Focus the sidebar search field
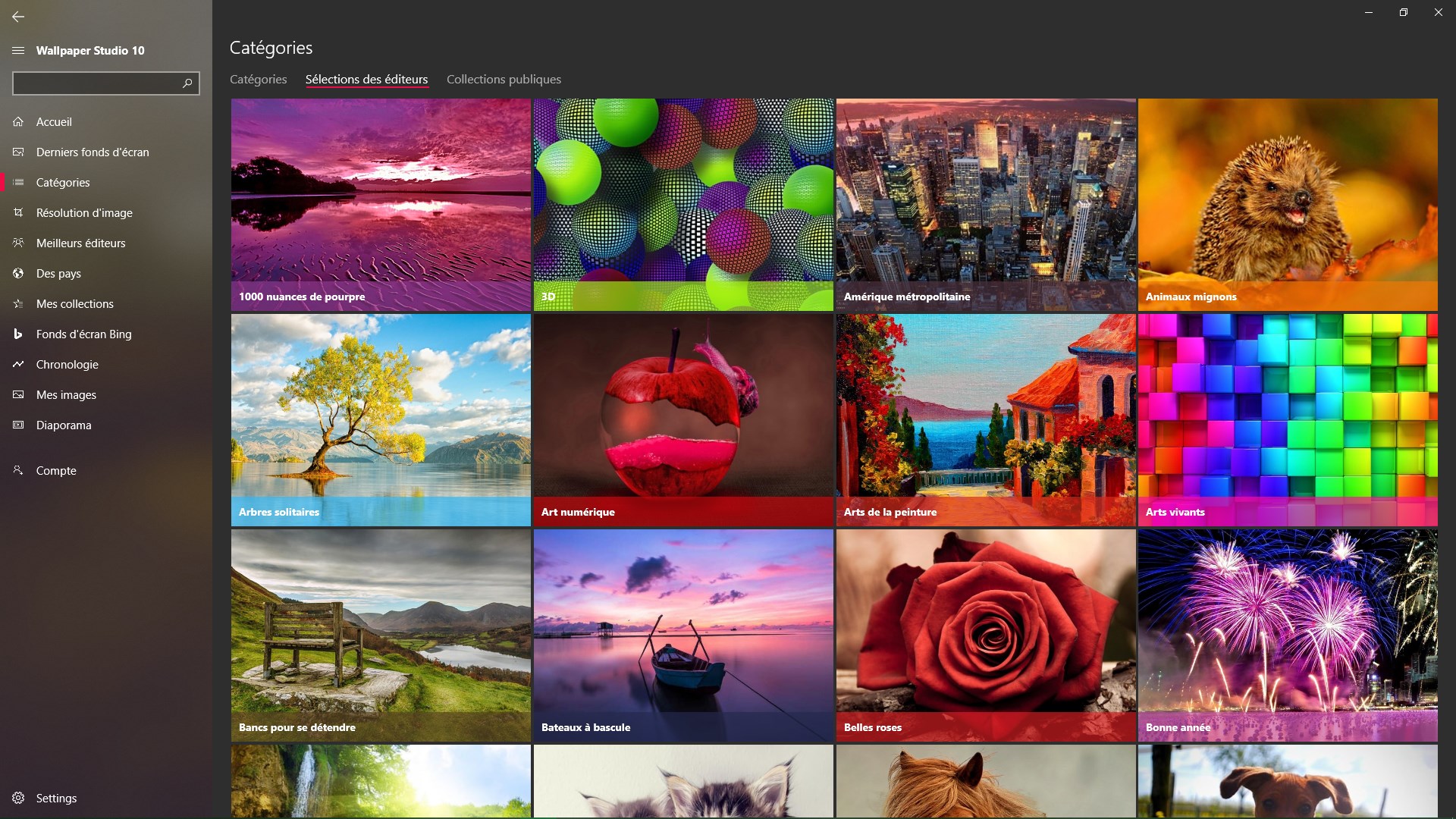The image size is (1456, 819). 95,83
